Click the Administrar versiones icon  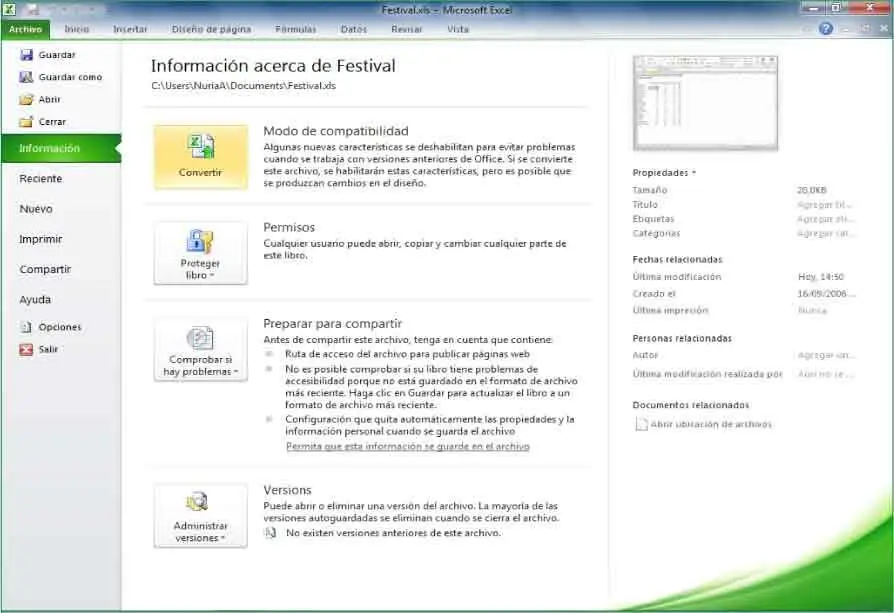click(197, 502)
